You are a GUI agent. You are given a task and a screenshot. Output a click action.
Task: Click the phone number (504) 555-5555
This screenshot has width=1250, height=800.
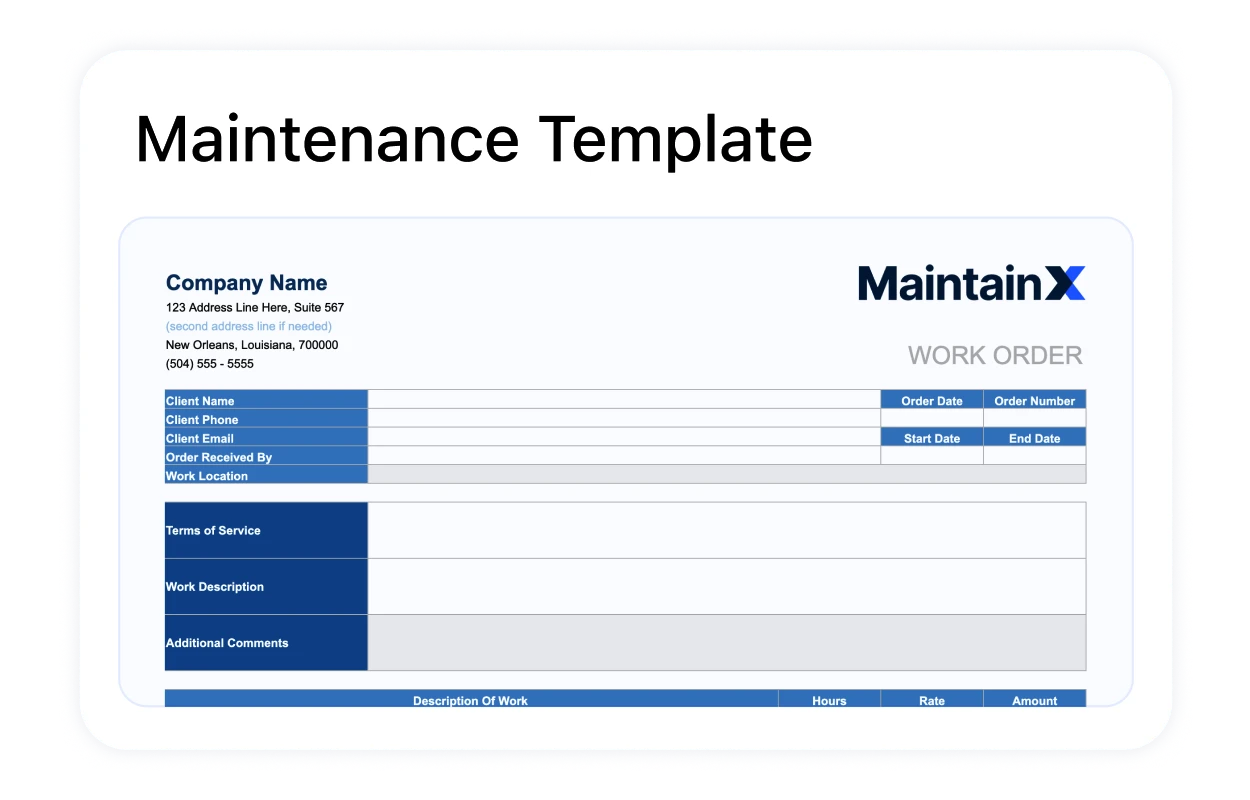click(x=210, y=363)
